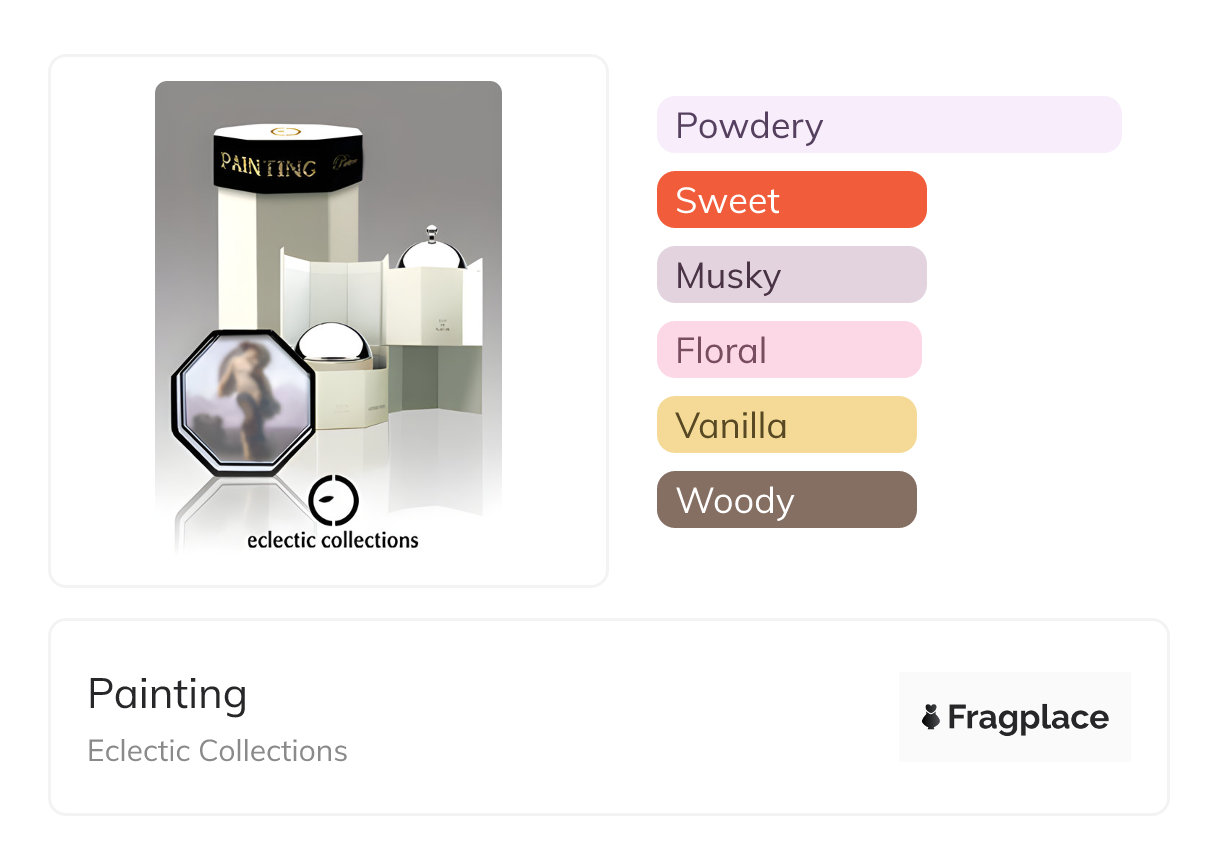Image resolution: width=1218 pixels, height=864 pixels.
Task: Open the Eclectic Collections brand link
Action: point(217,751)
